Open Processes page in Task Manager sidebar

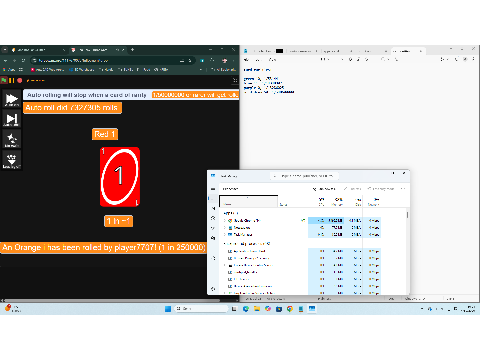[x=213, y=199]
